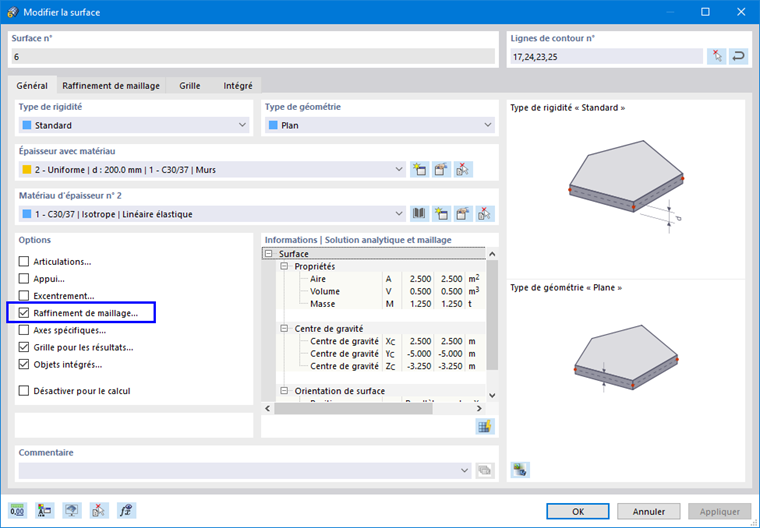Click the pick boundary lines icon
This screenshot has height=528, width=760.
click(716, 57)
